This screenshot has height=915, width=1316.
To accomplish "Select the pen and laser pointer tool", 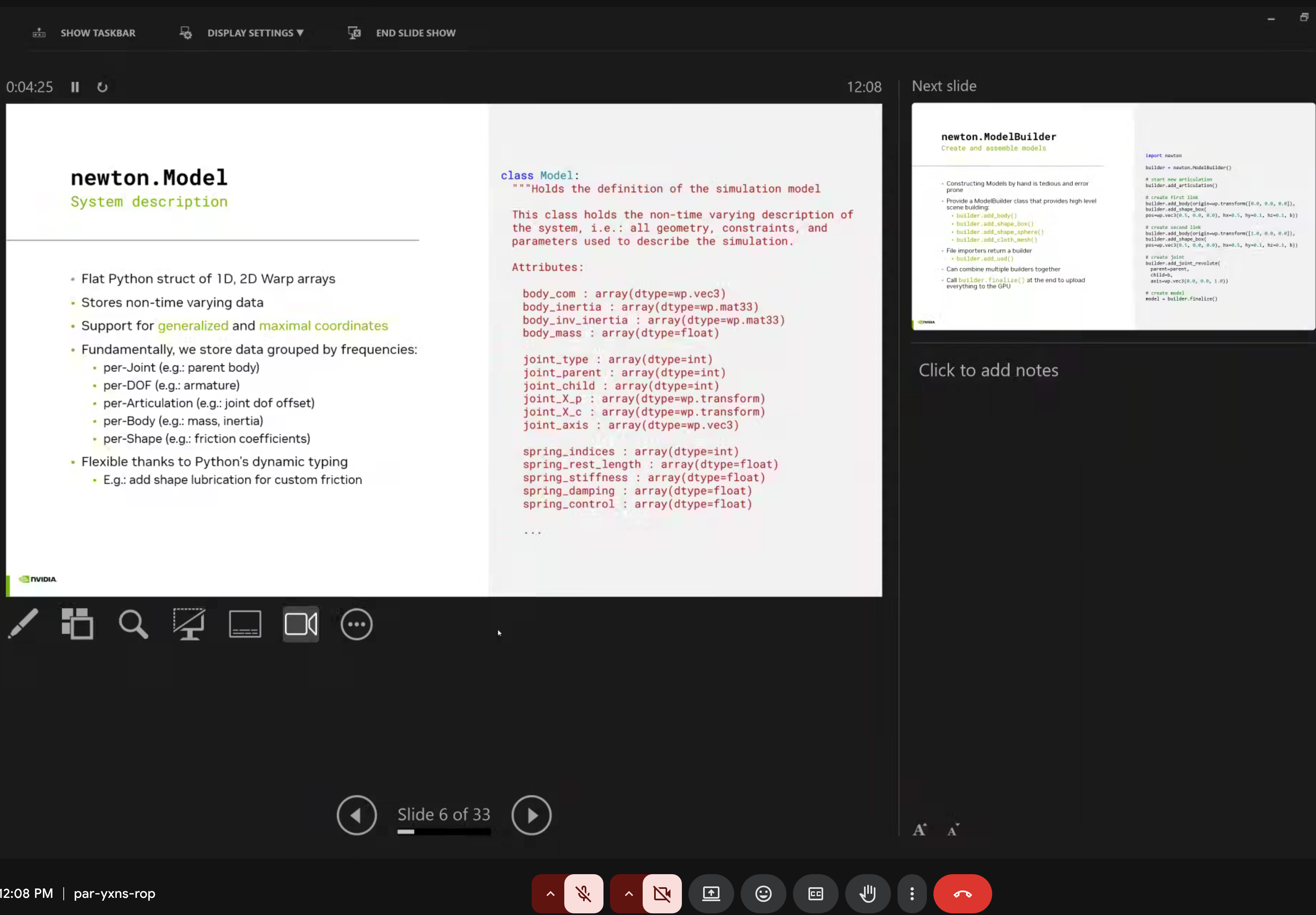I will click(x=23, y=624).
